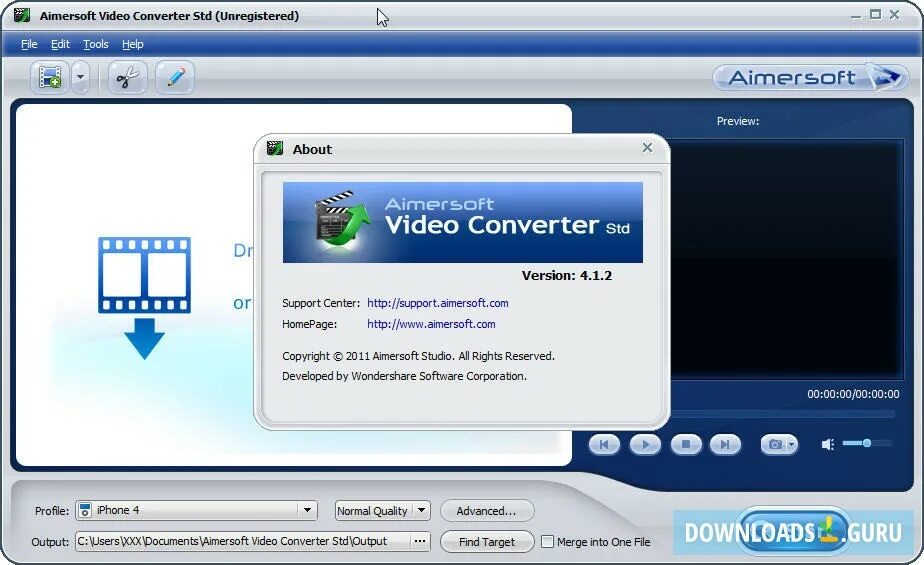
Task: Click the Version: 4.1.2 text
Action: click(x=566, y=276)
